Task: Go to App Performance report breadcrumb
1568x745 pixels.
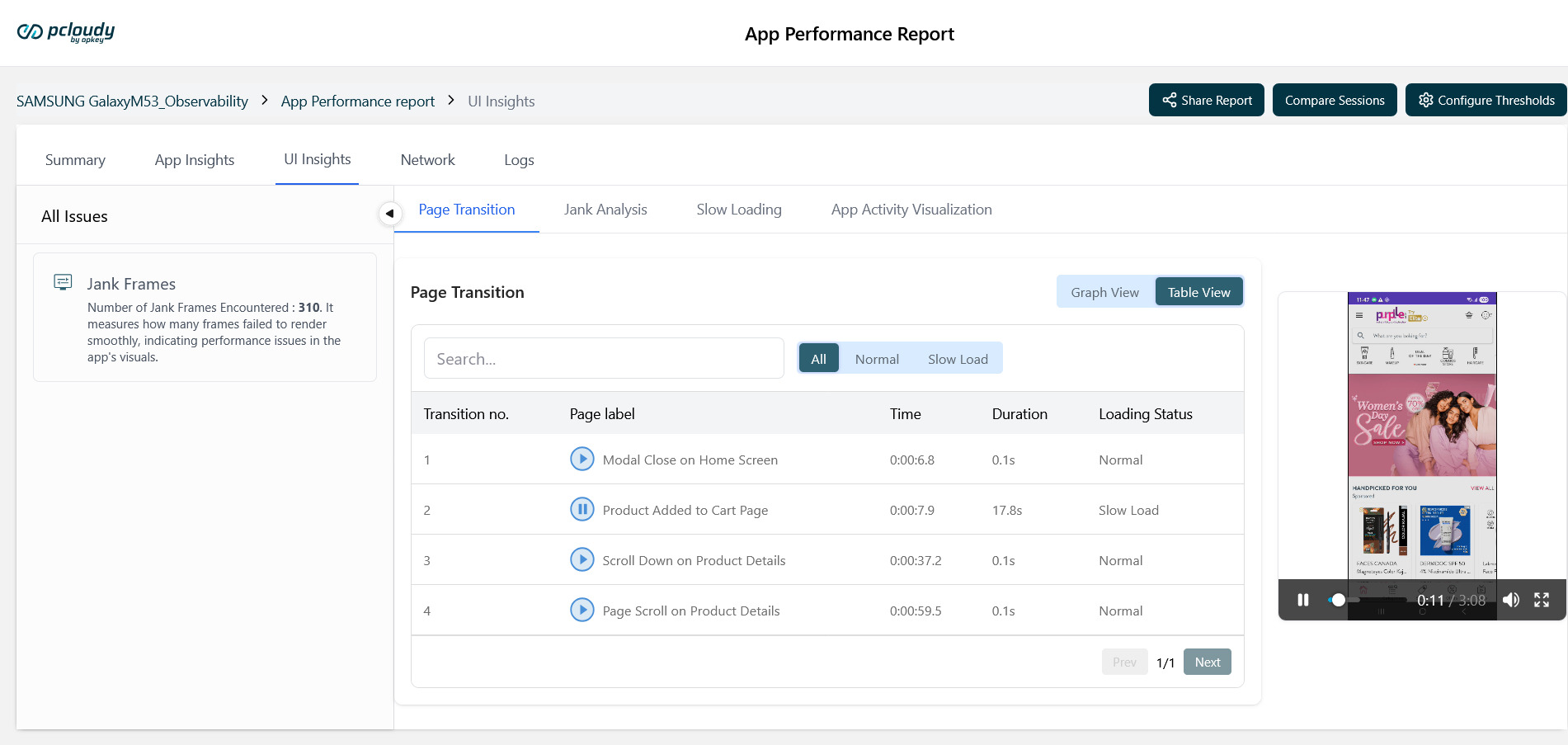Action: click(357, 101)
